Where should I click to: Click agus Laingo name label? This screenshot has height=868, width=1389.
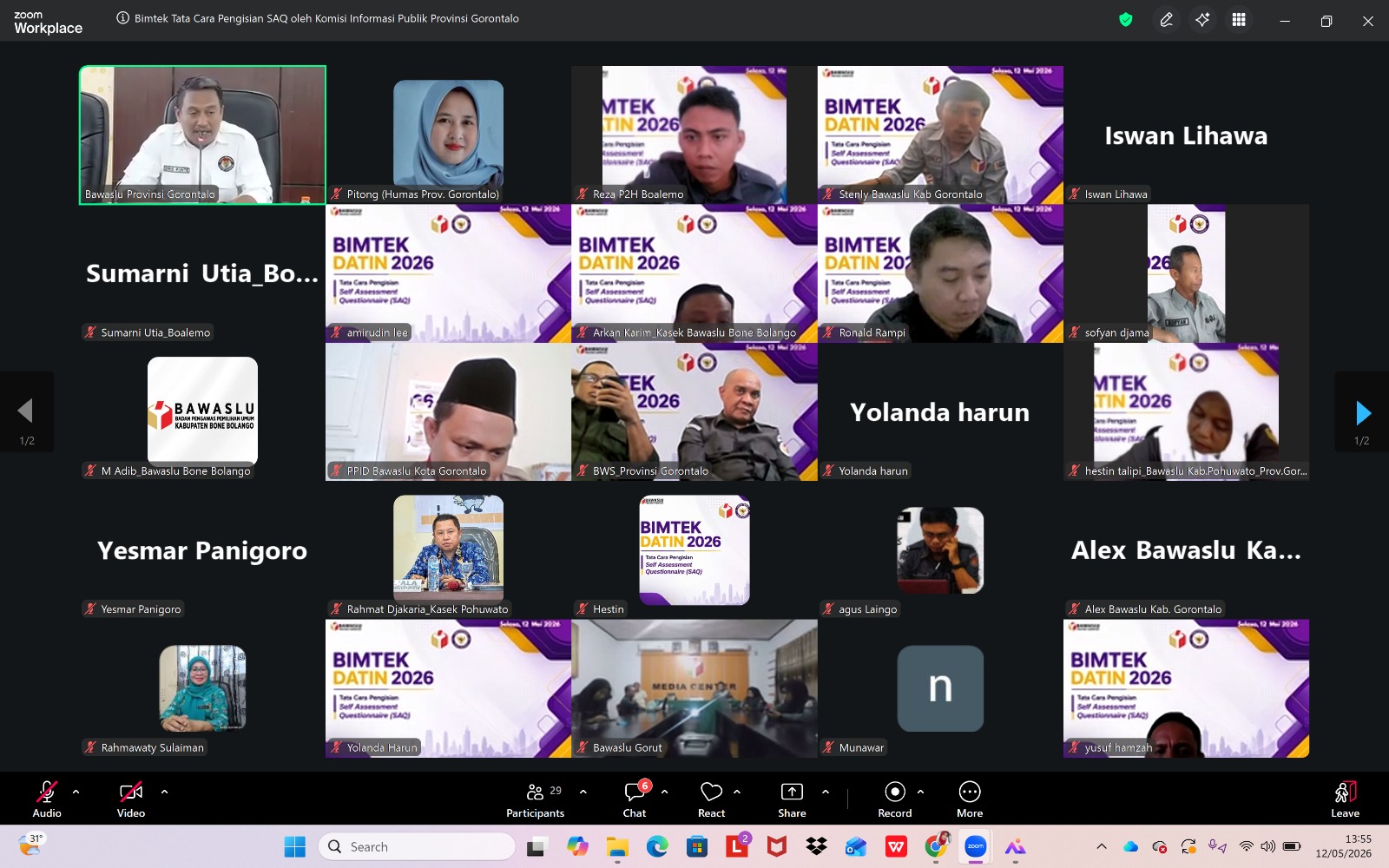click(867, 609)
